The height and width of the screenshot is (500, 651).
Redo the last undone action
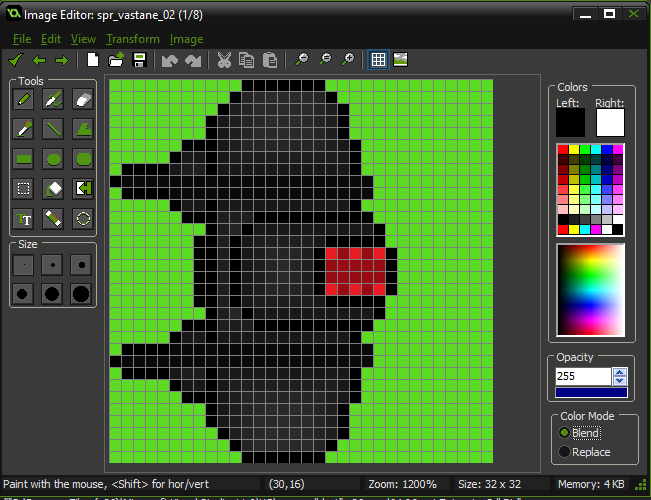[193, 61]
